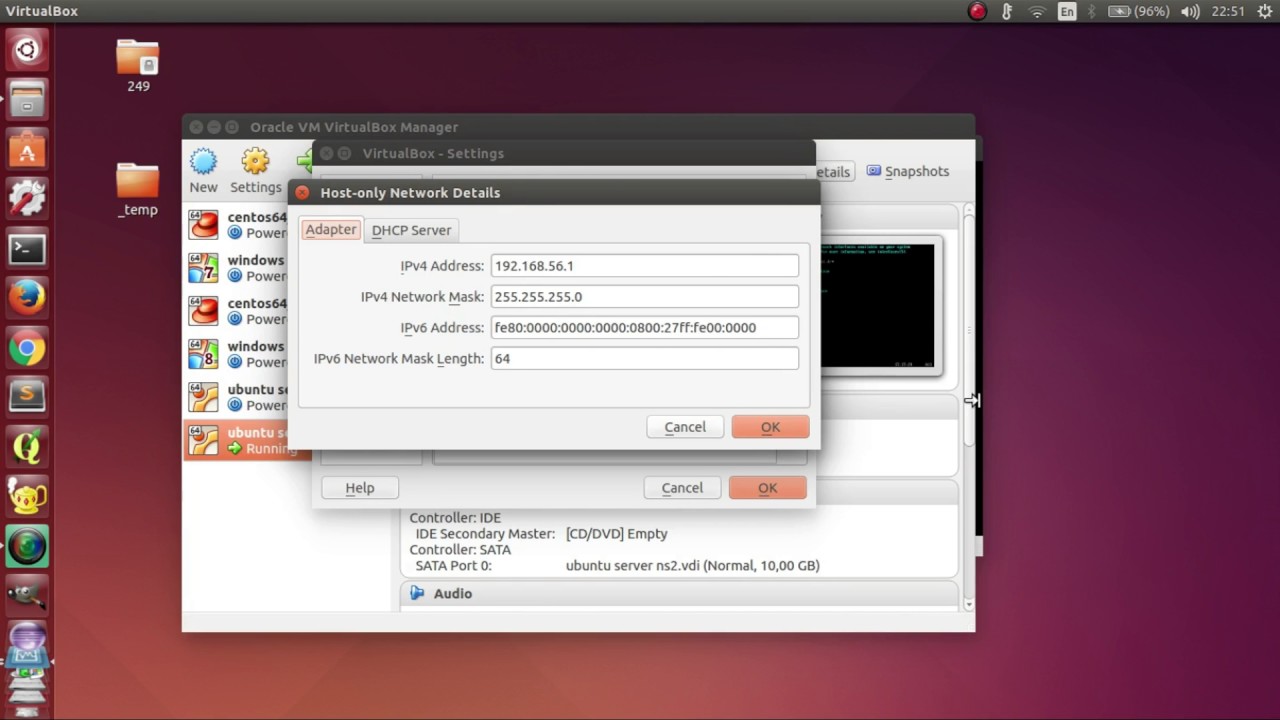Open the En keyboard layout indicator
Viewport: 1280px width, 720px height.
tap(1067, 11)
